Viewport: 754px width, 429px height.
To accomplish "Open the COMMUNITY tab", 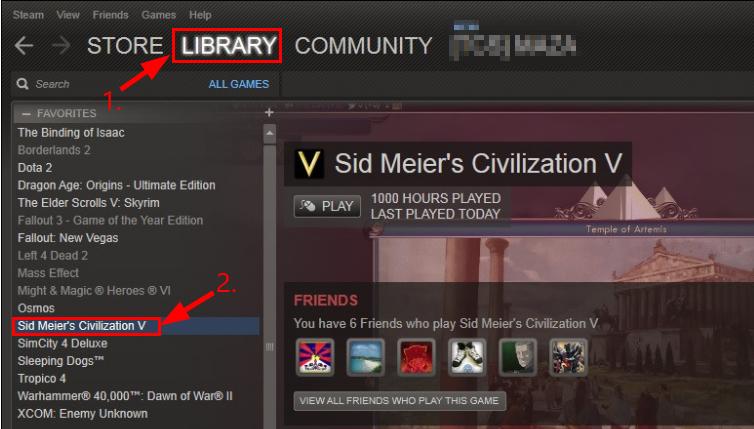I will [364, 46].
